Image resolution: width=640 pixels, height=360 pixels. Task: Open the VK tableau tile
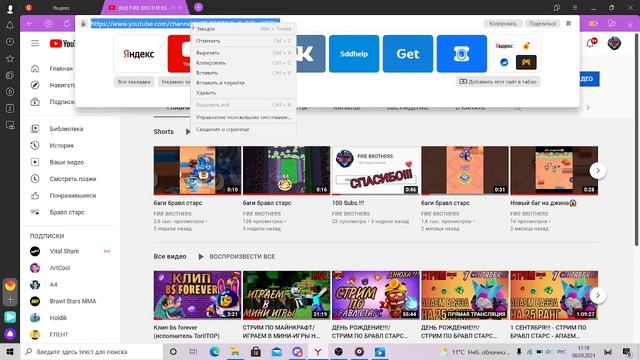point(311,54)
